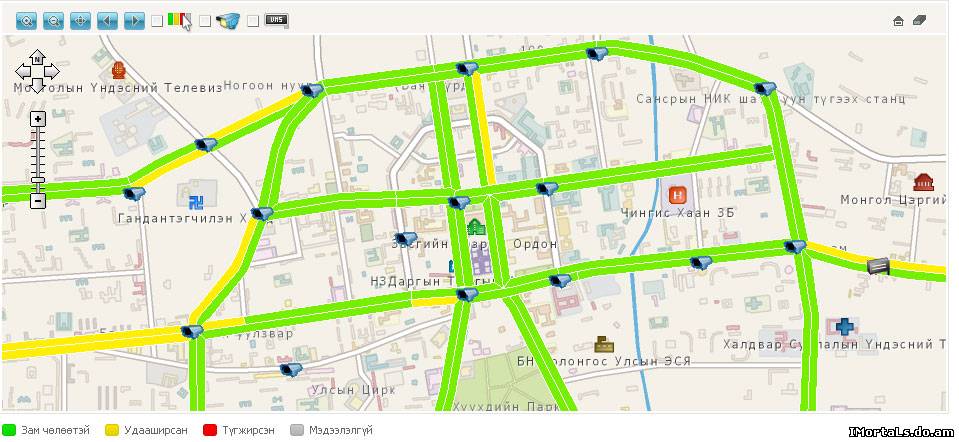This screenshot has width=959, height=442.
Task: Pan the map south with down arrow
Action: point(37,86)
